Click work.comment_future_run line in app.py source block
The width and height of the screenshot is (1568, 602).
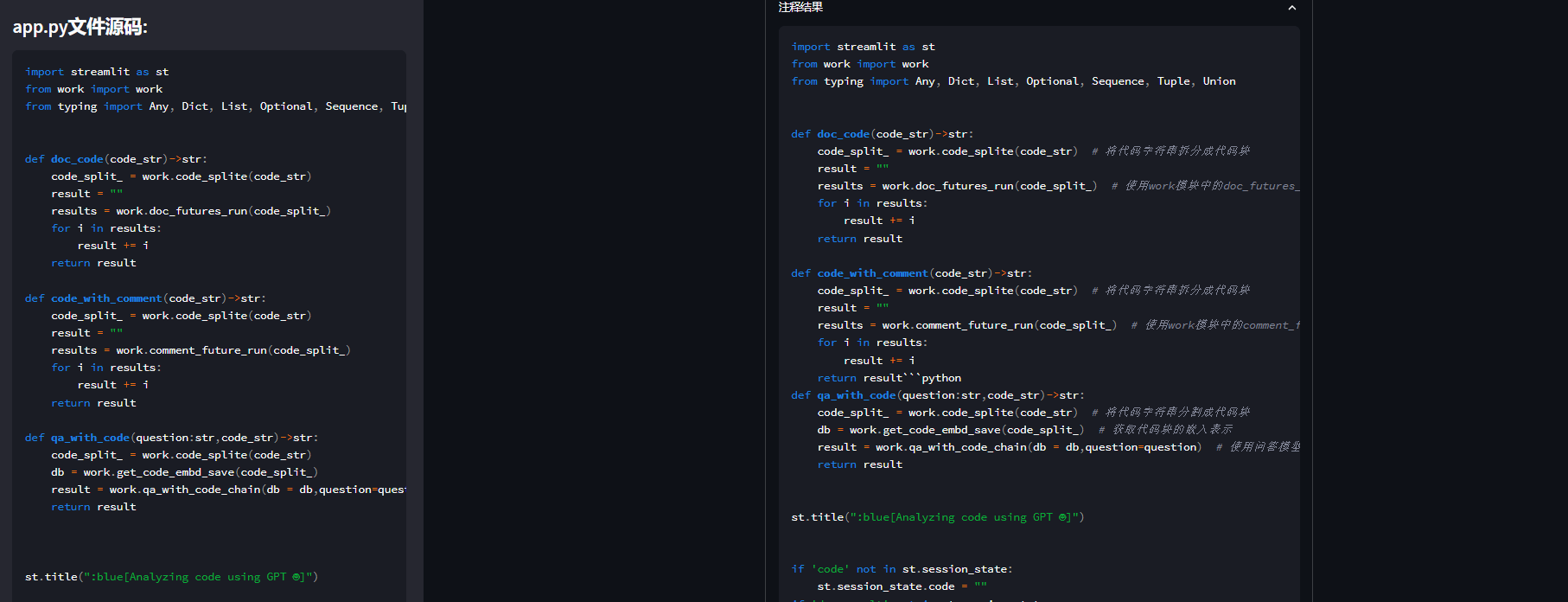point(201,350)
